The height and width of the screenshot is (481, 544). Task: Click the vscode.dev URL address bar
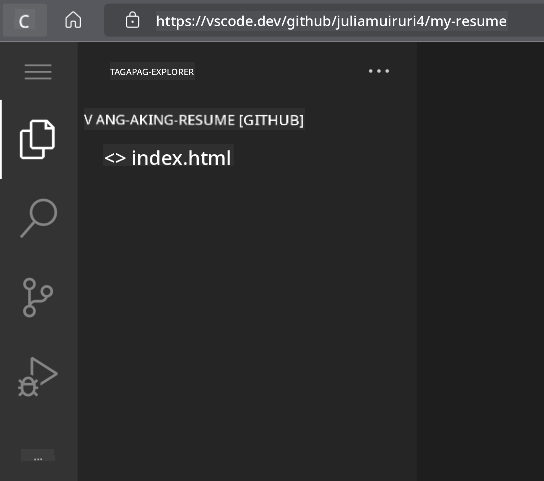(x=331, y=21)
